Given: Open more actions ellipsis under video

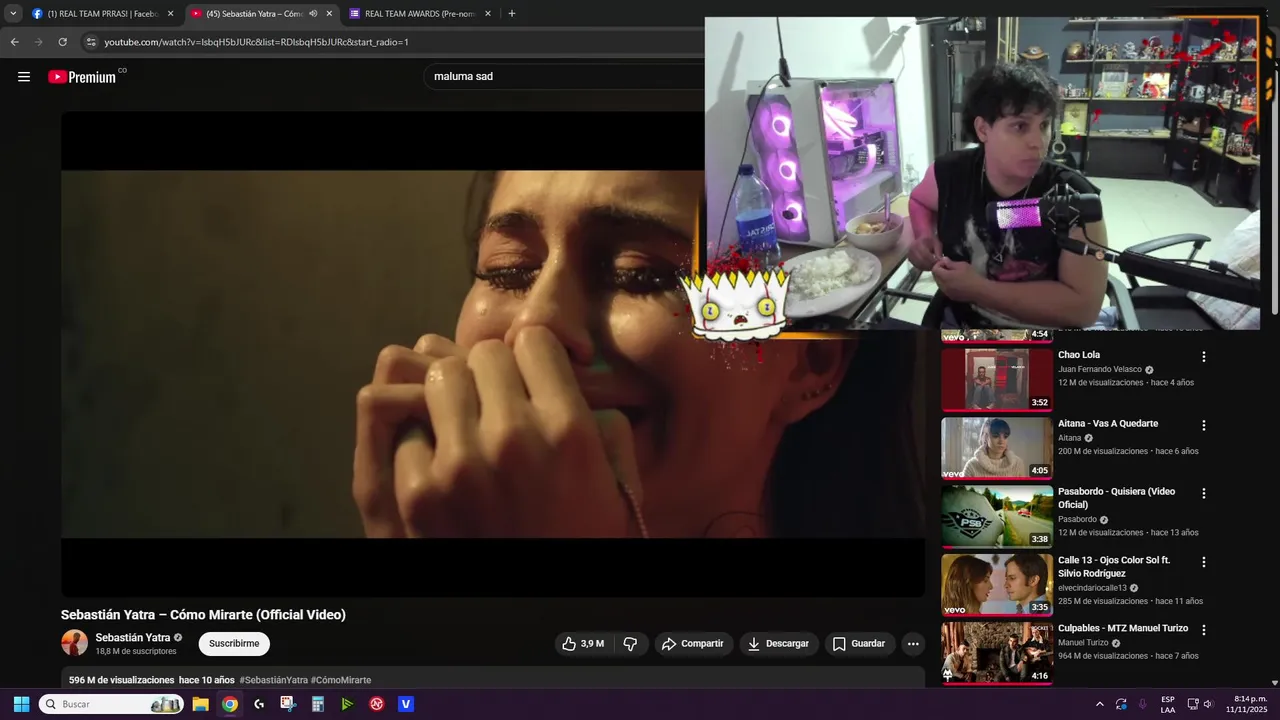Looking at the screenshot, I should click(913, 644).
